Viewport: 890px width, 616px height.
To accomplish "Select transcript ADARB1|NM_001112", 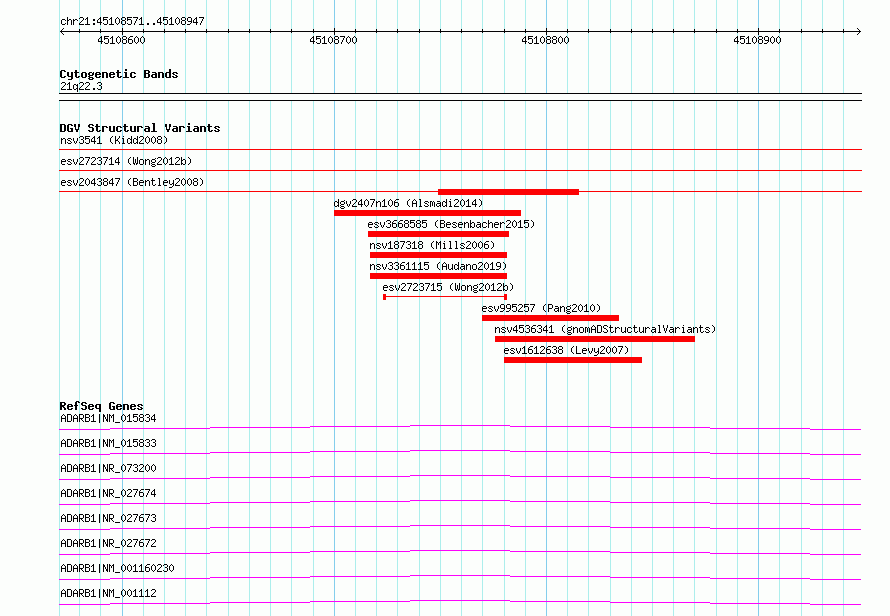I will tap(108, 593).
